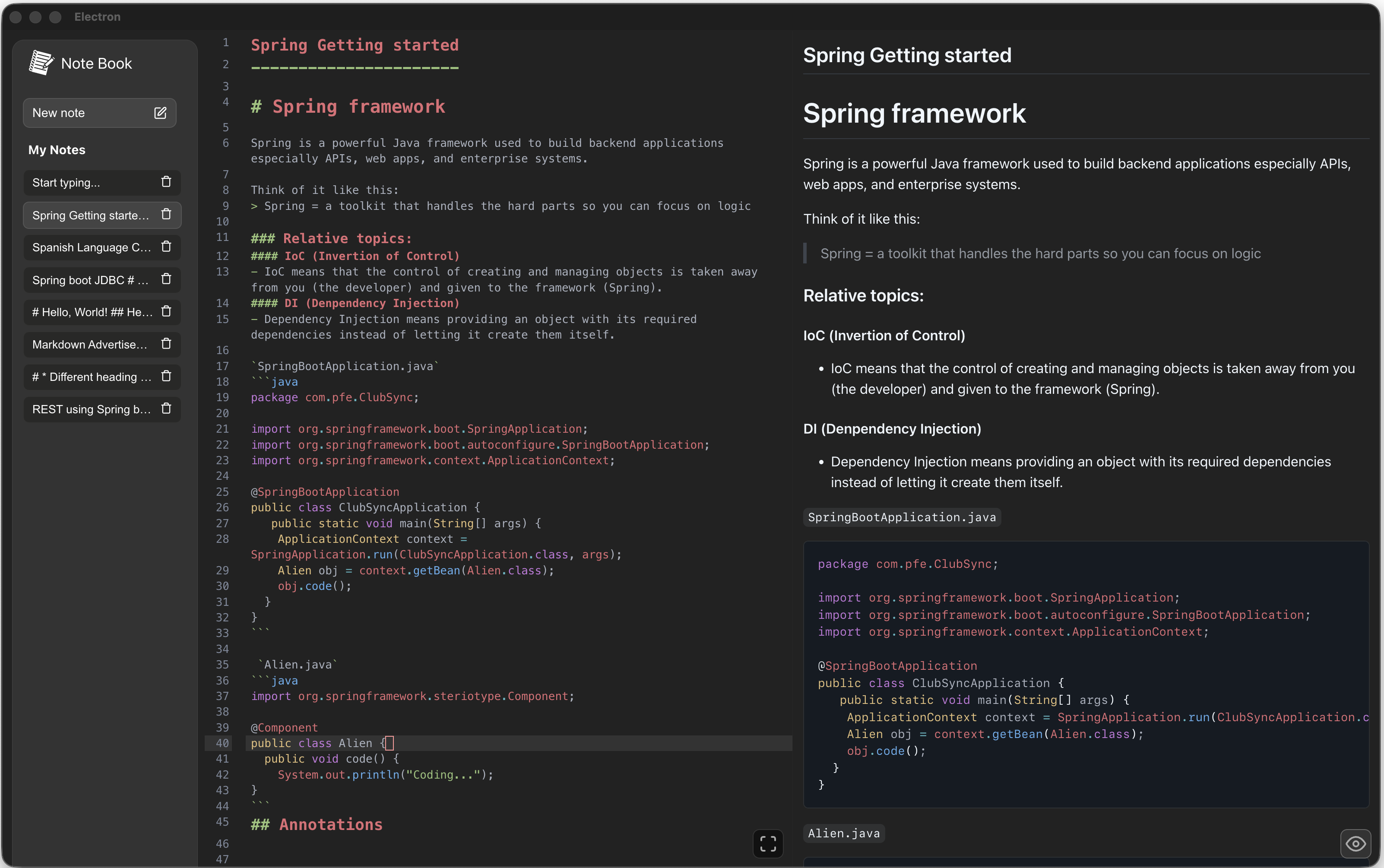The width and height of the screenshot is (1384, 868).
Task: Toggle preview visibility with eye icon
Action: (1355, 843)
